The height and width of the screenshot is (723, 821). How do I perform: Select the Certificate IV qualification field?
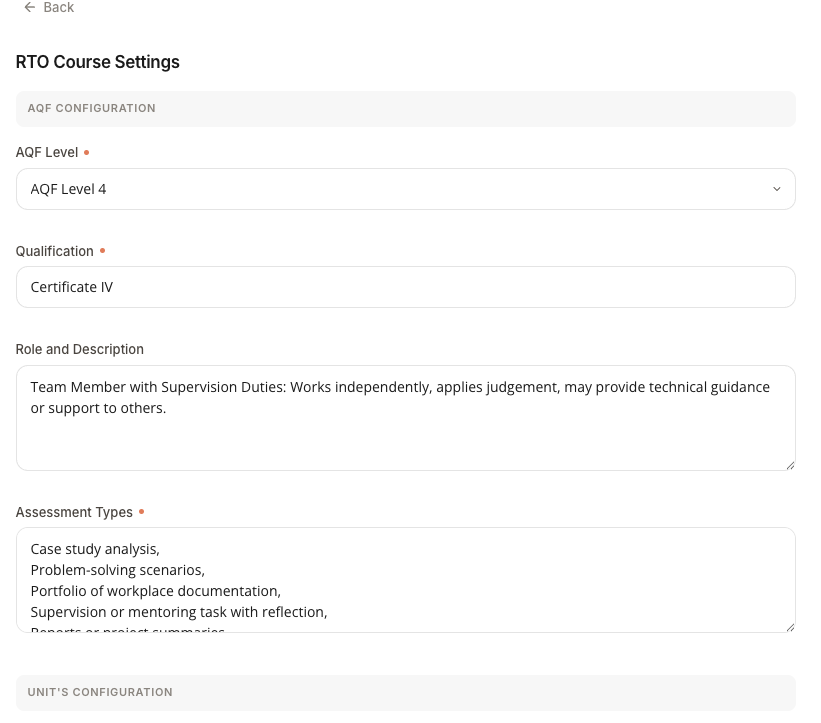coord(405,287)
